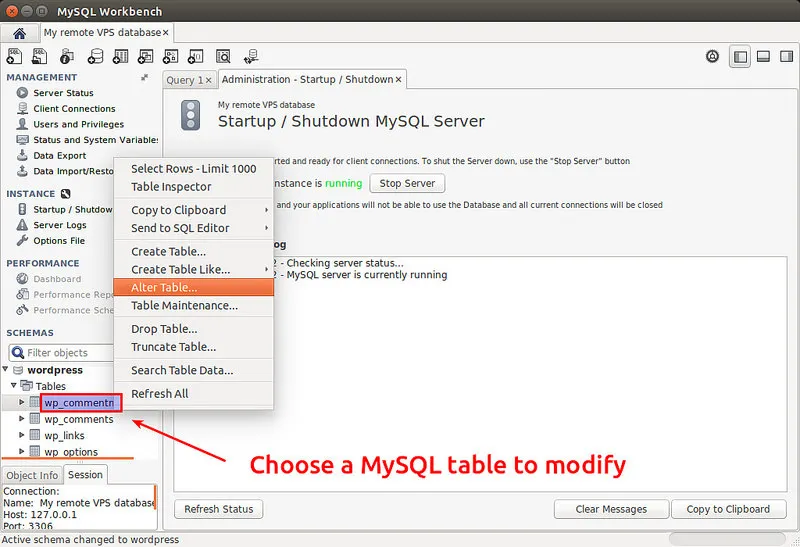Toggle the right secondary sidebar visibility
The image size is (800, 547).
[786, 56]
